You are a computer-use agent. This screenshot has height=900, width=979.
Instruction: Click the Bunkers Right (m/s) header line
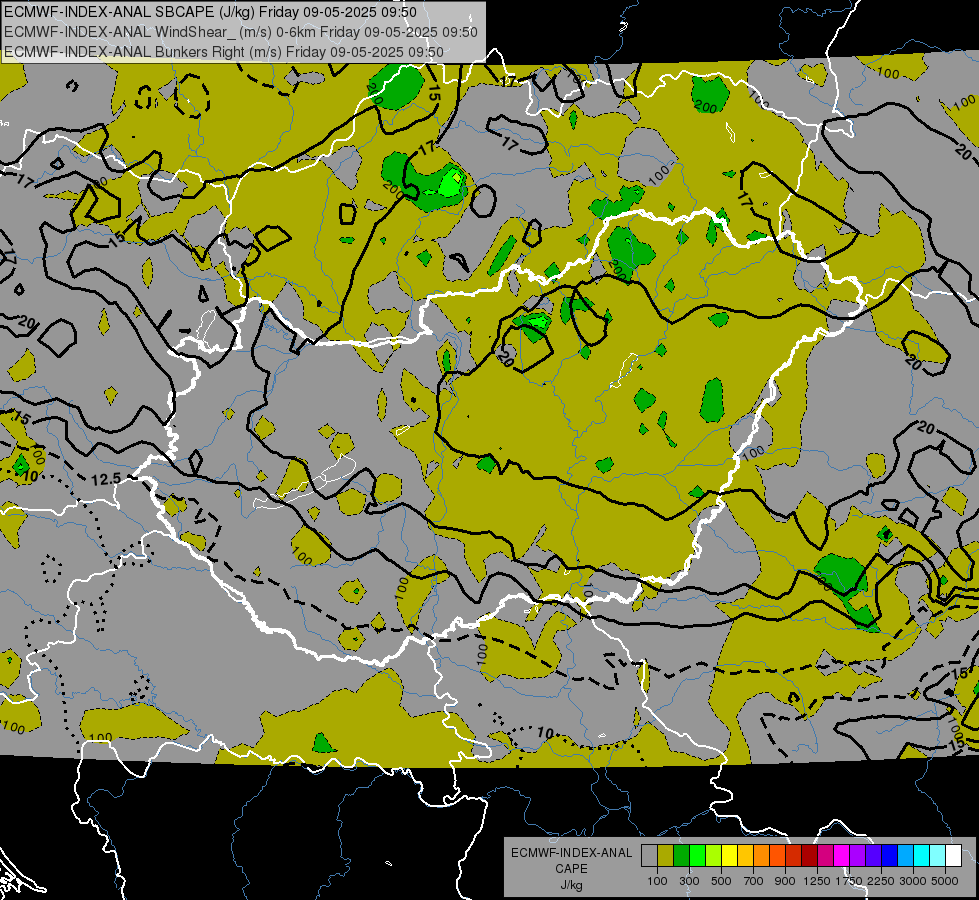224,52
